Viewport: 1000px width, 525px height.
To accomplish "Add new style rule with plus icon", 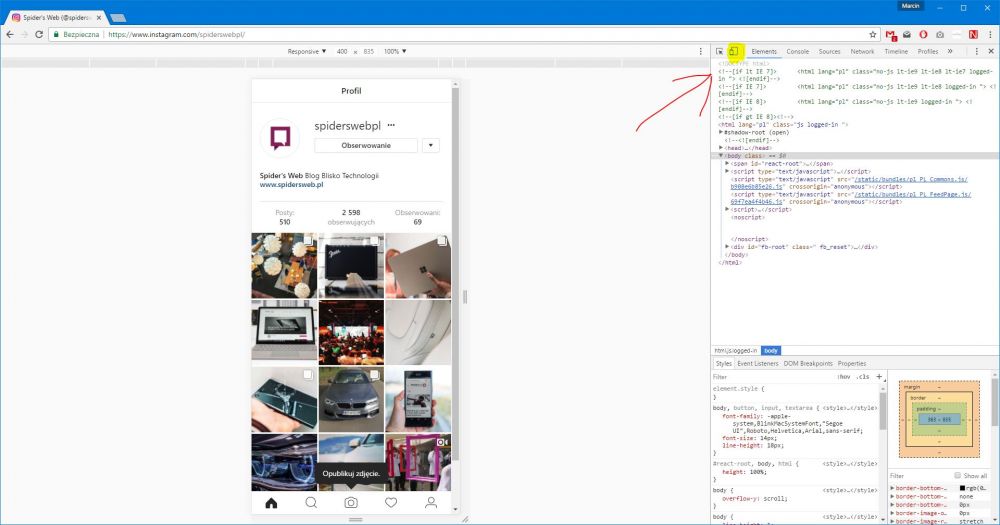I will tap(879, 376).
